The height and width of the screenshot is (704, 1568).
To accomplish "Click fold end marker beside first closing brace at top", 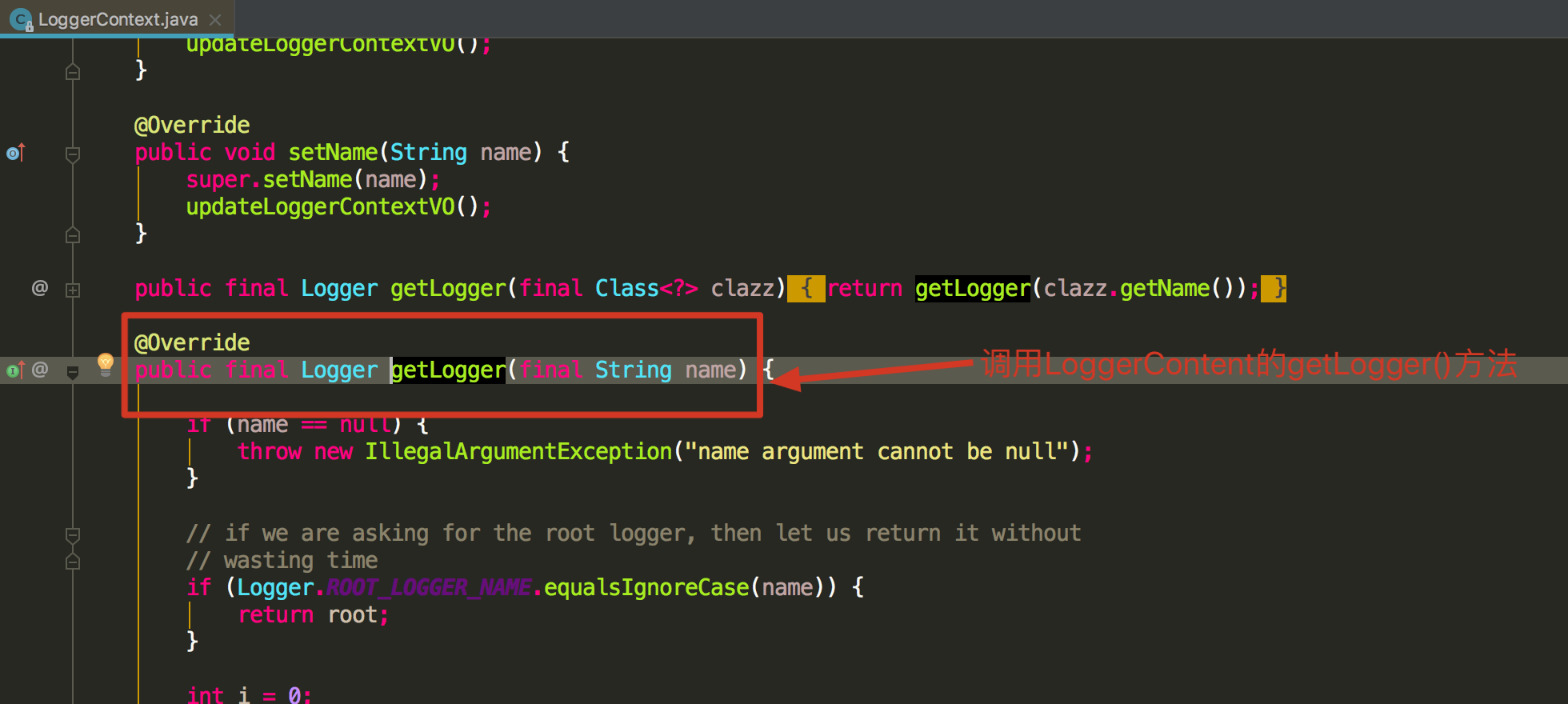I will (73, 72).
